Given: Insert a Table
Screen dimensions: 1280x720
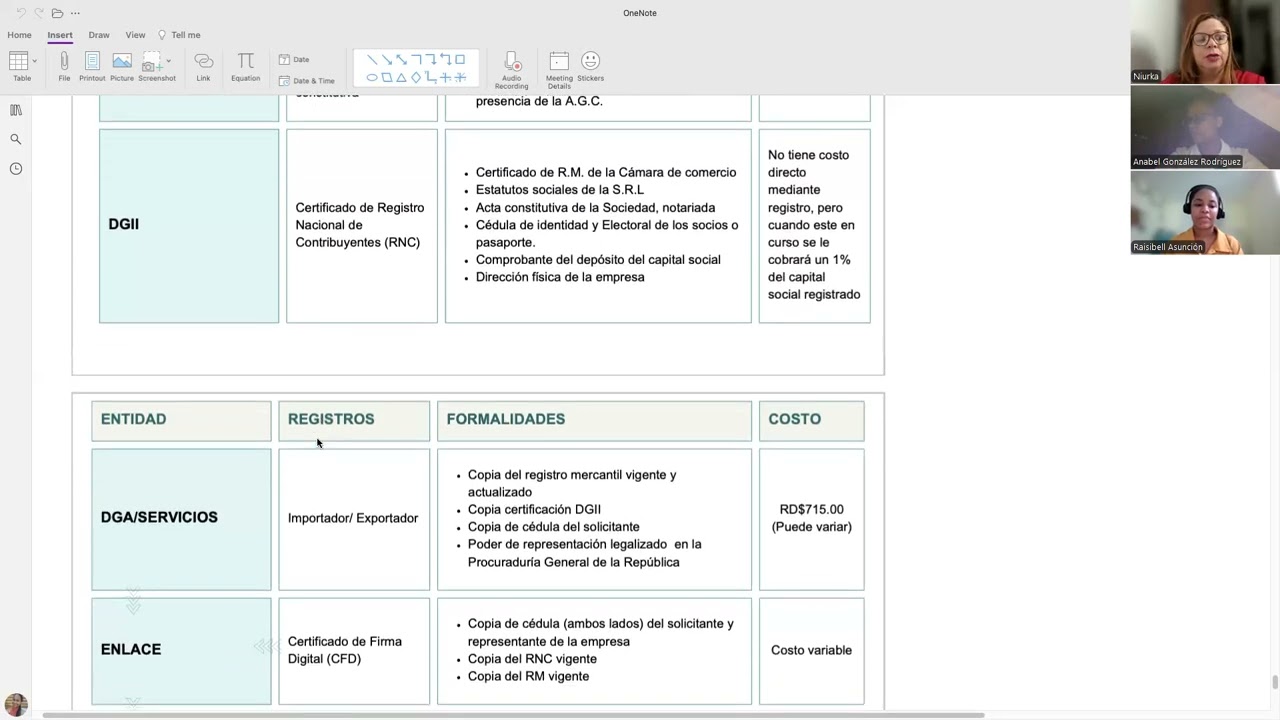Looking at the screenshot, I should click(19, 67).
